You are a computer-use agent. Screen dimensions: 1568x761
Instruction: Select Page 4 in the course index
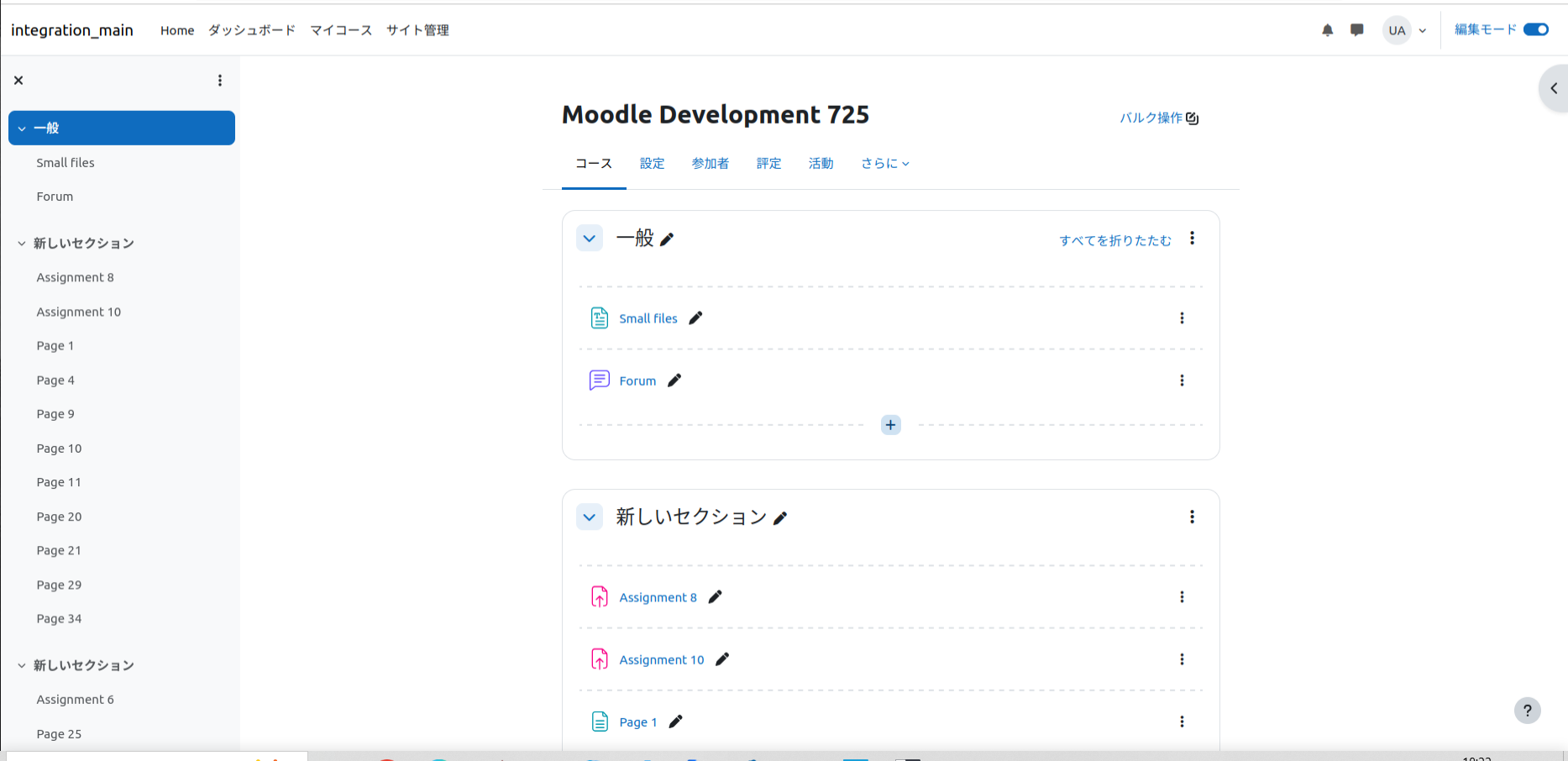pos(55,380)
